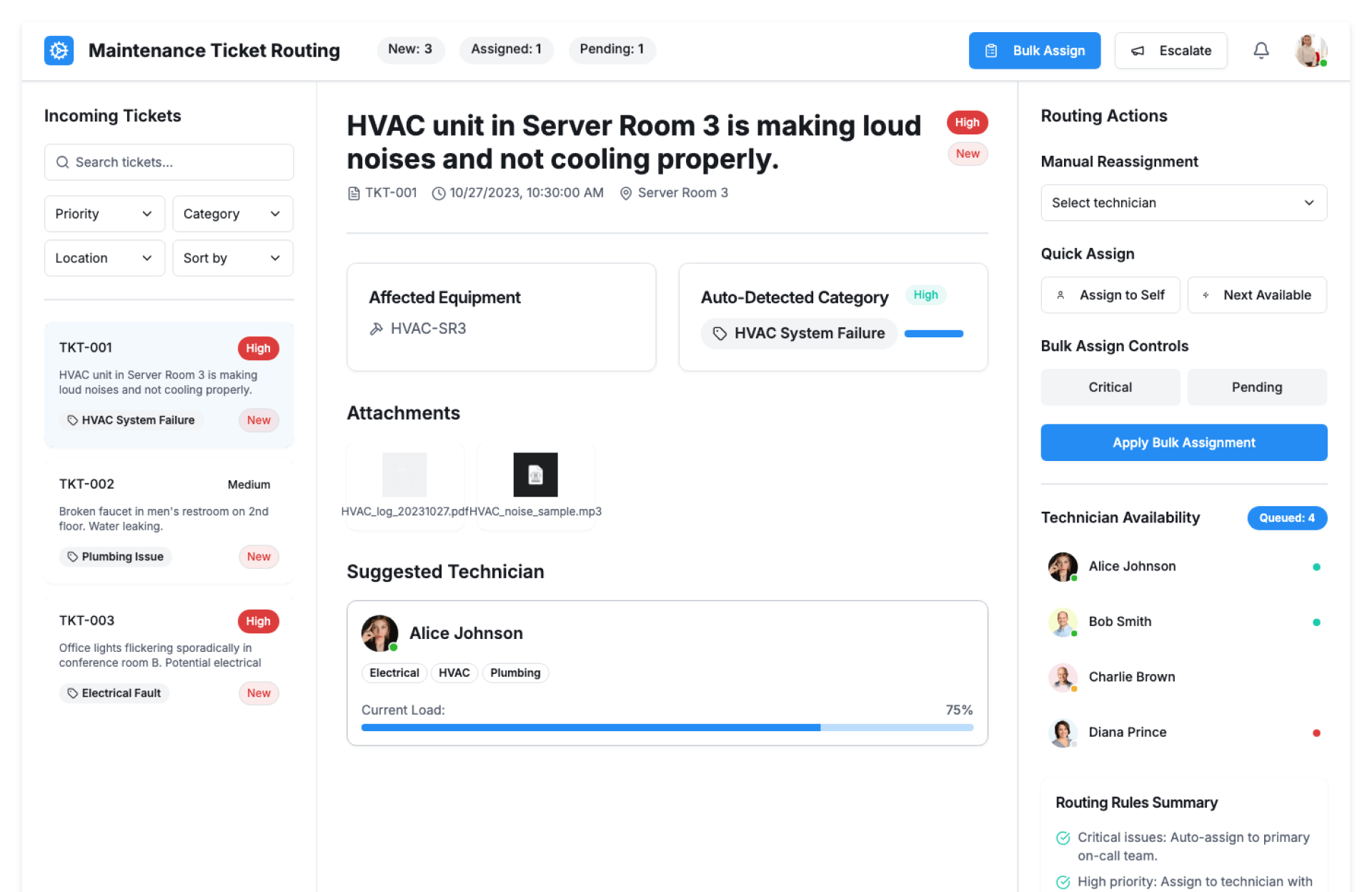
Task: Click the Escalate button
Action: click(x=1170, y=51)
